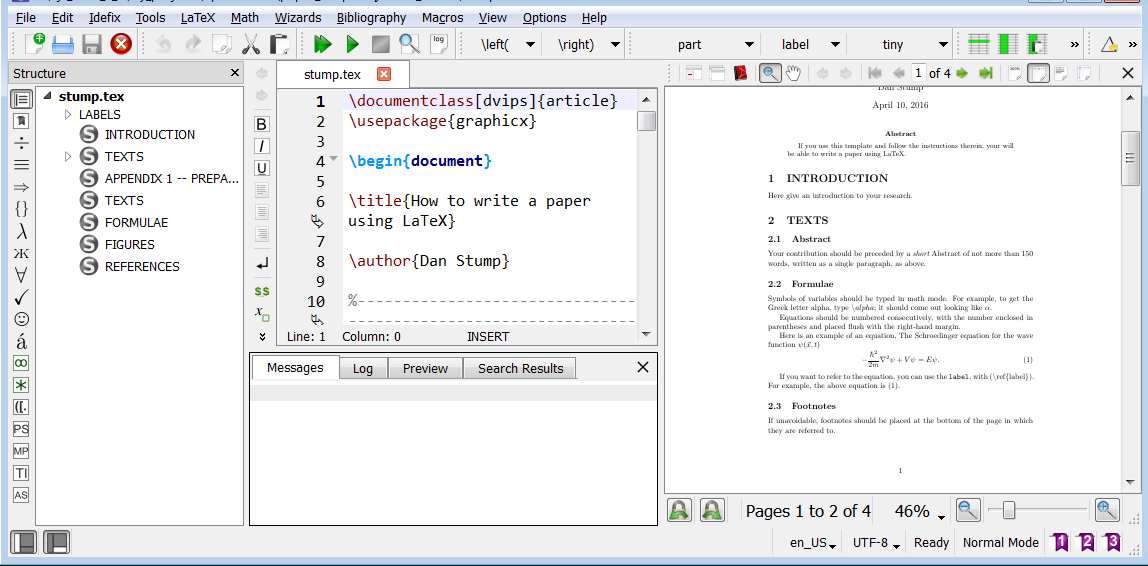Save the file with the floppy icon
The image size is (1148, 566).
(x=92, y=44)
